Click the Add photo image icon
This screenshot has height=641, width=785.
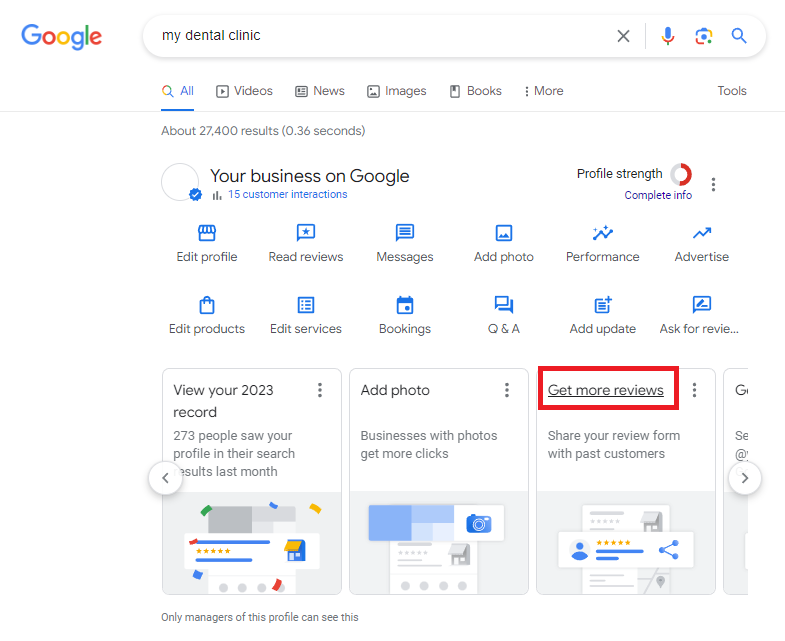504,233
